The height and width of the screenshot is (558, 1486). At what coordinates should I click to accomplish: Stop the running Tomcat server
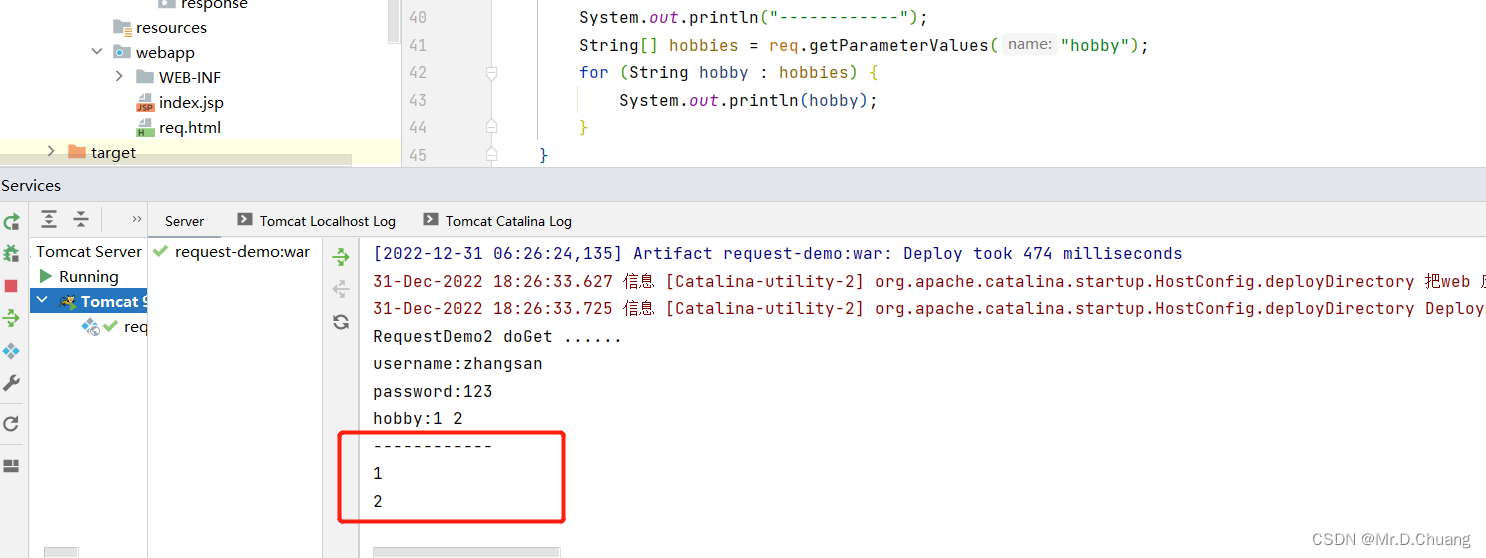coord(11,286)
